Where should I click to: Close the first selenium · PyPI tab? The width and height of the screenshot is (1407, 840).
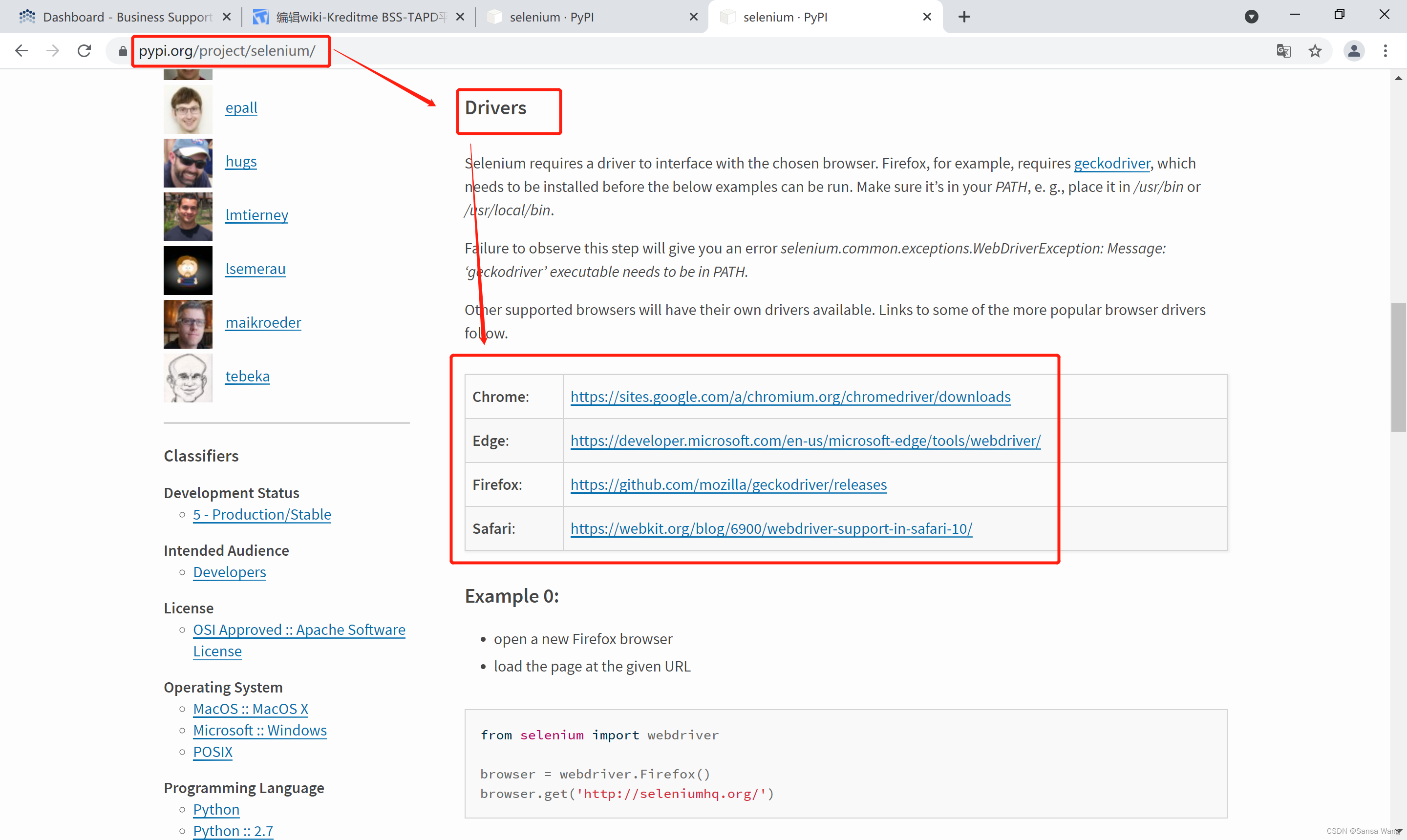[694, 17]
